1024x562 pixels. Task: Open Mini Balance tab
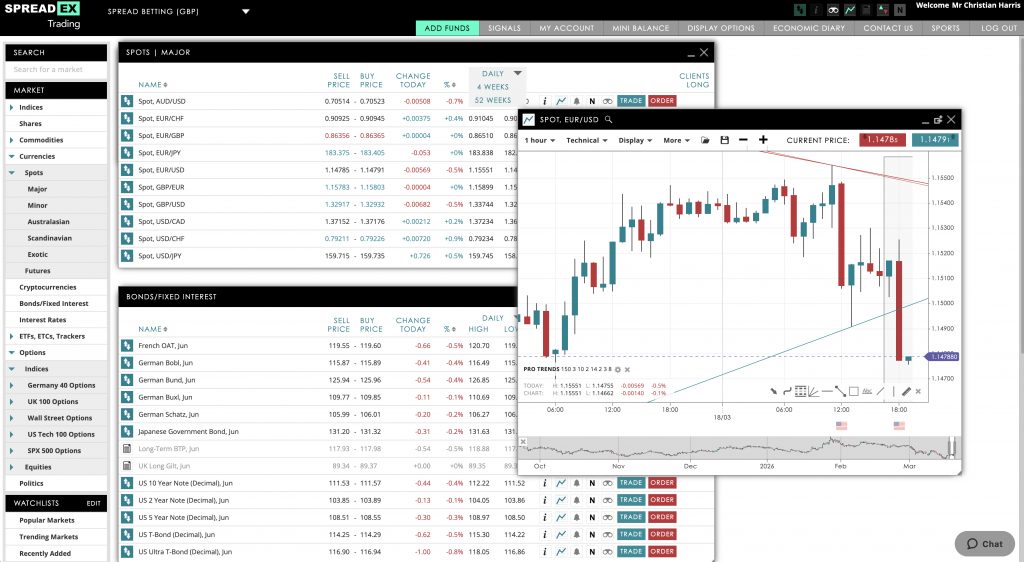[x=641, y=28]
